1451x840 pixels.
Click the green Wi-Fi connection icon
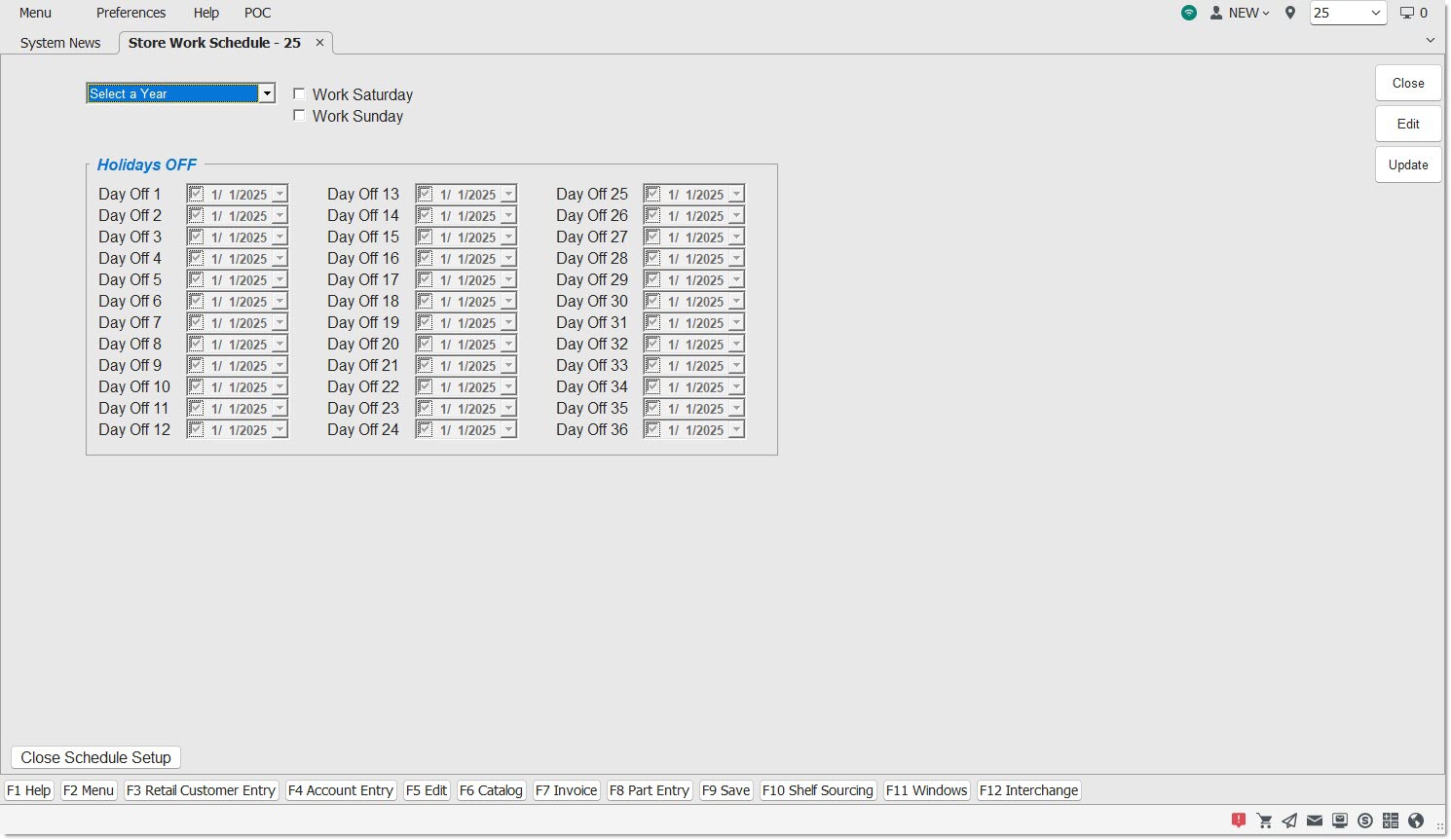tap(1189, 13)
